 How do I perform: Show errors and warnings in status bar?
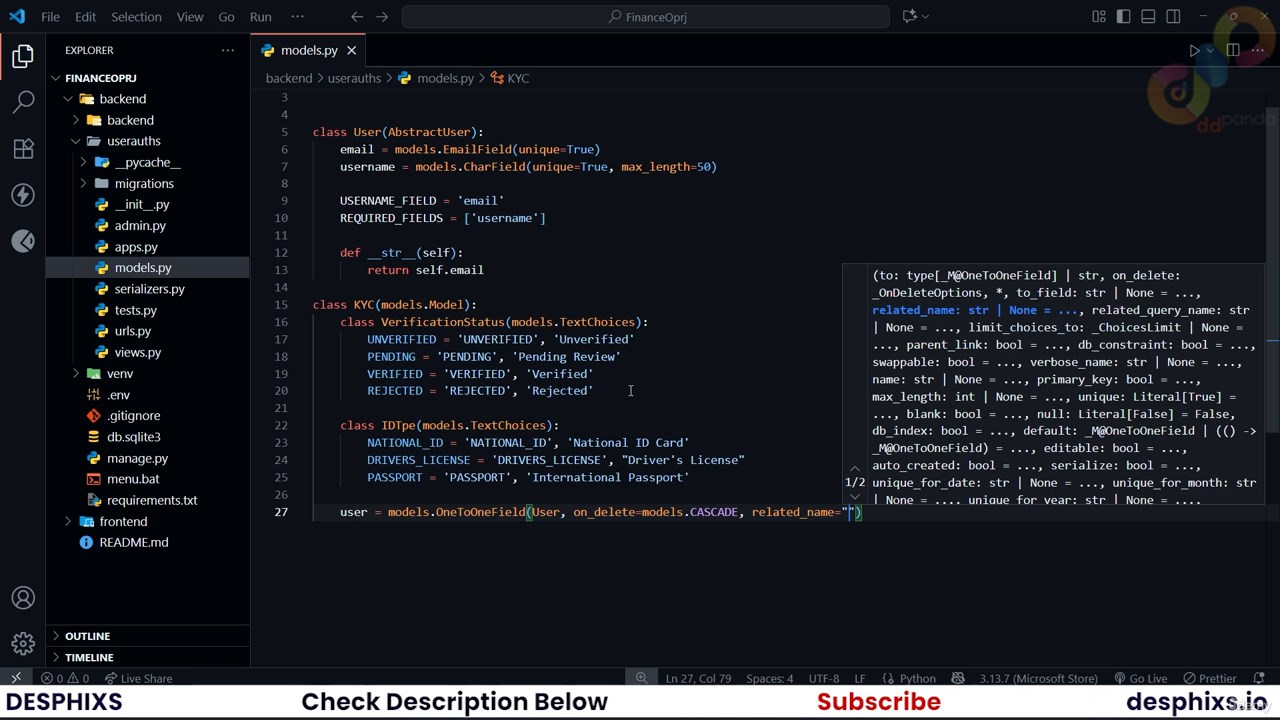pos(67,678)
